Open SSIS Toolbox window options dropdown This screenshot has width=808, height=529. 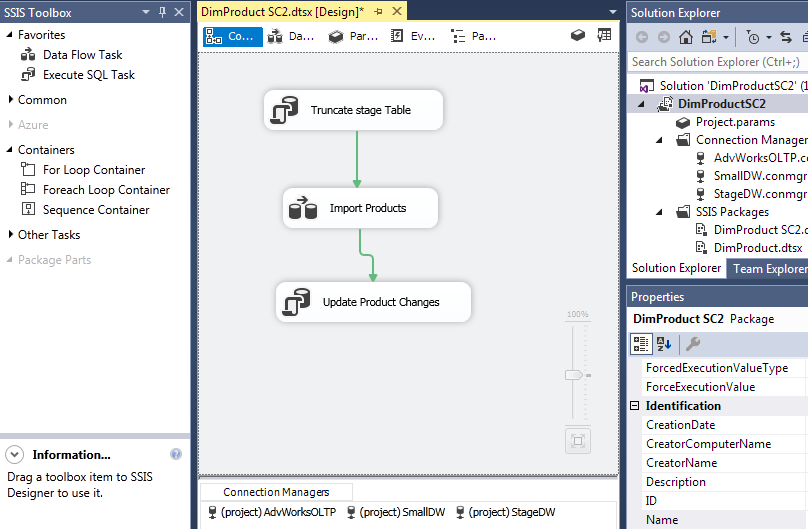pyautogui.click(x=146, y=12)
